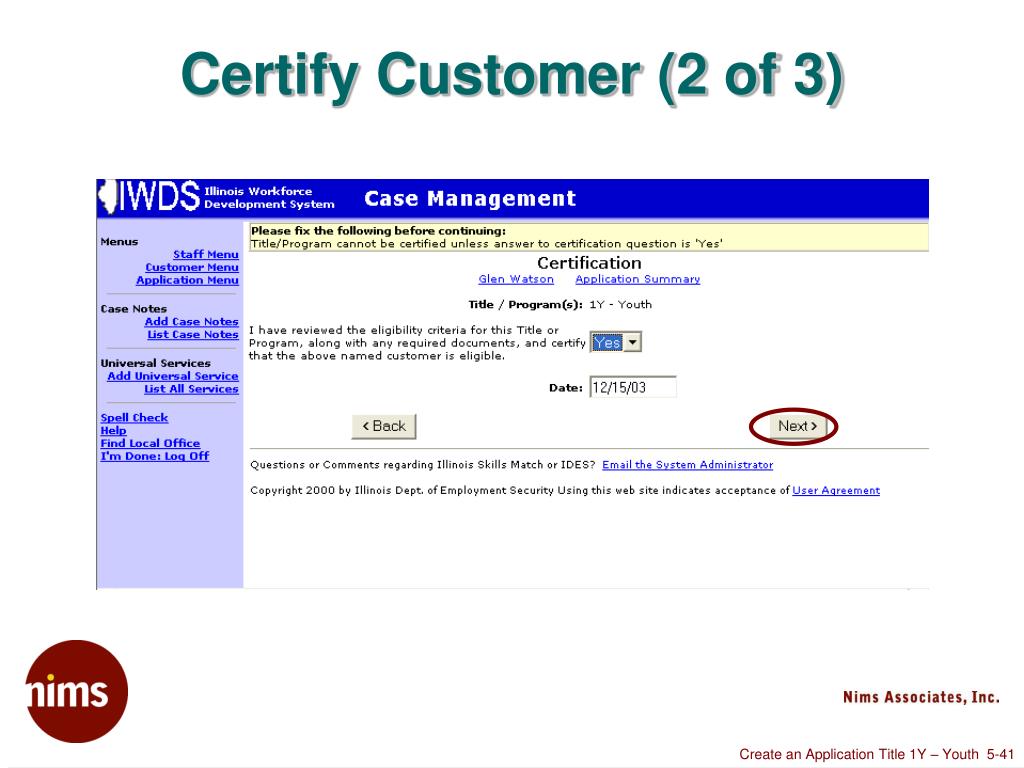
Task: Click the 'Case Management' header text
Action: [470, 199]
